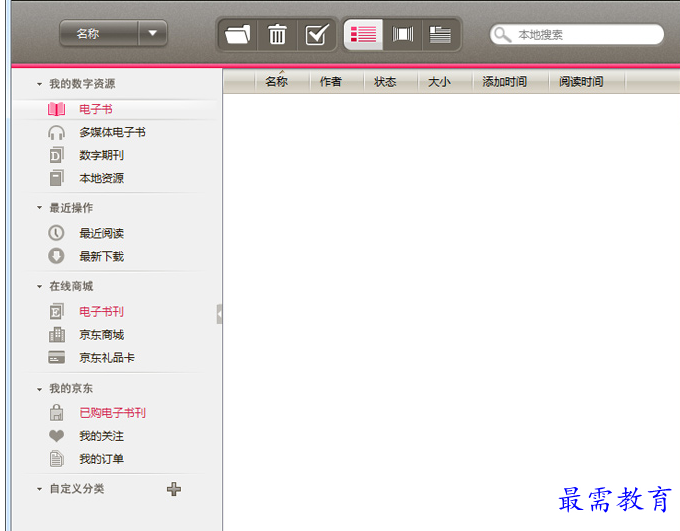680x531 pixels.
Task: Click the heart icon for 我的关注
Action: point(56,436)
